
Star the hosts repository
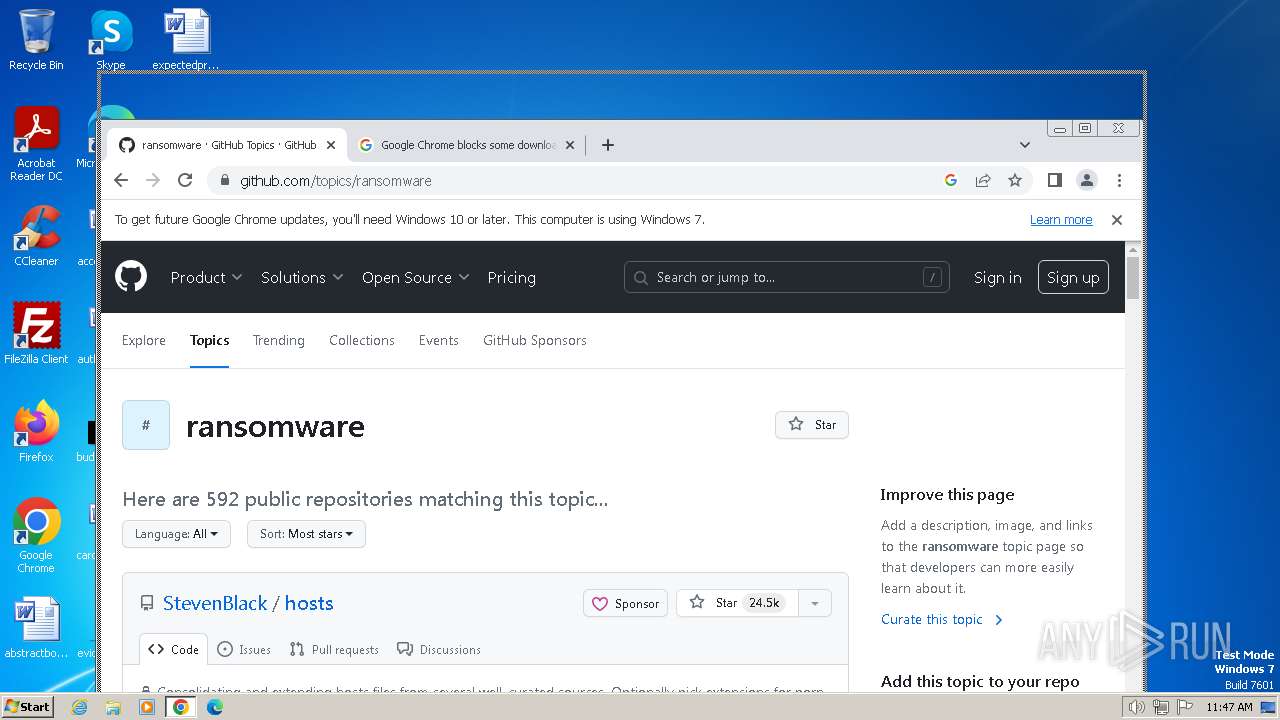(x=737, y=603)
